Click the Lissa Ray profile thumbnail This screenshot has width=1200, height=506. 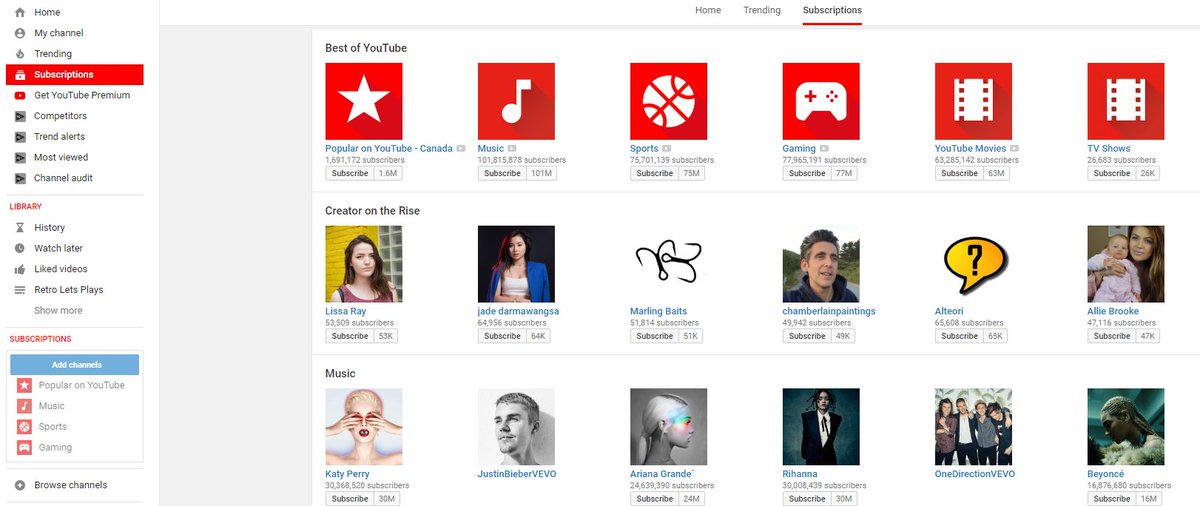364,264
